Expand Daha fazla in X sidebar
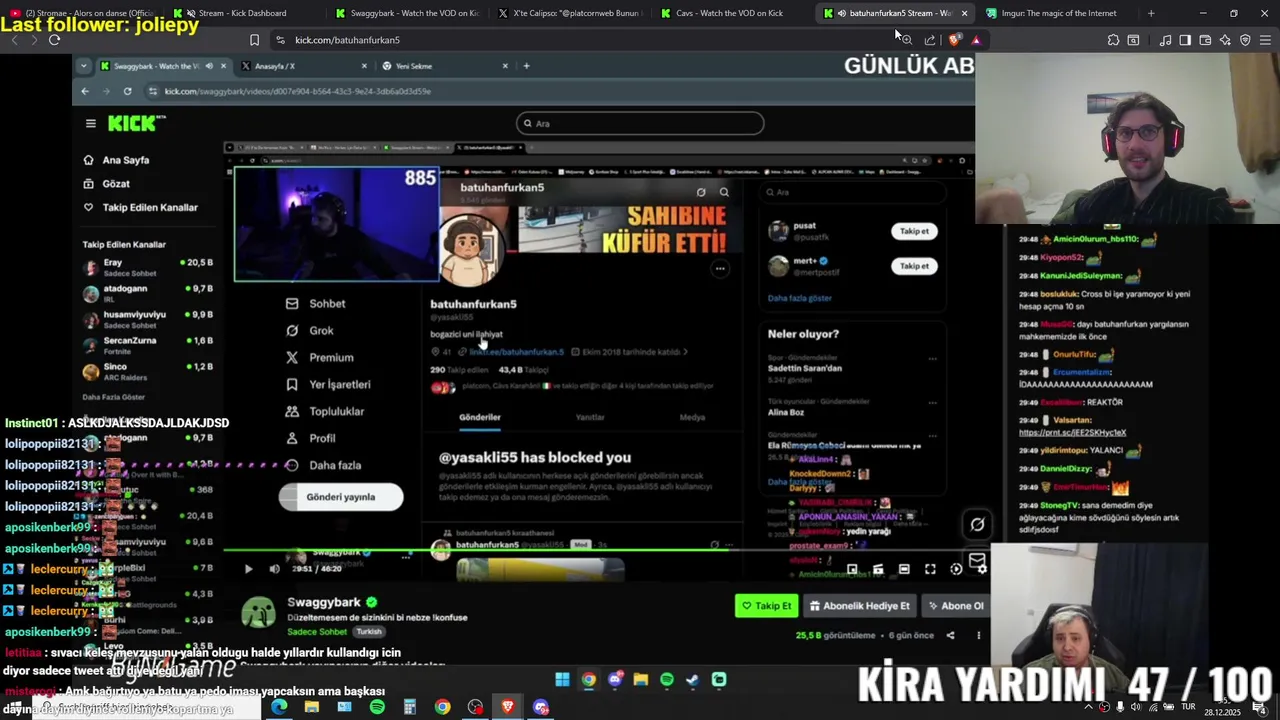 point(322,466)
